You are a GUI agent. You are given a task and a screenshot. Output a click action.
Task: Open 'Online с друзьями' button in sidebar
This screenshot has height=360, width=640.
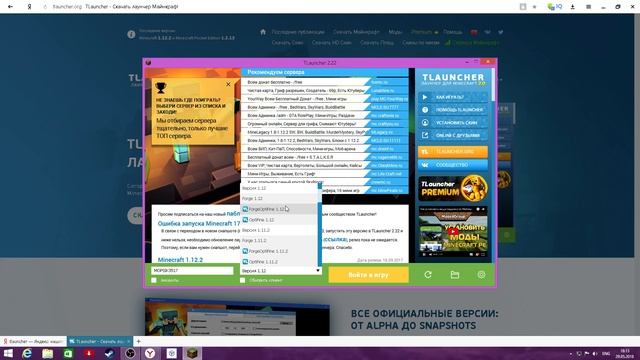pyautogui.click(x=453, y=135)
